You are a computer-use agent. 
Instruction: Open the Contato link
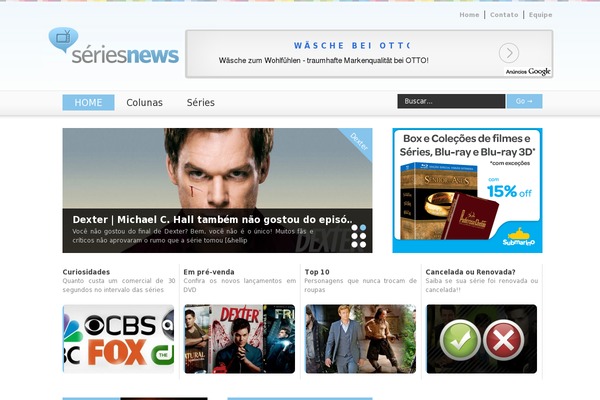point(504,15)
